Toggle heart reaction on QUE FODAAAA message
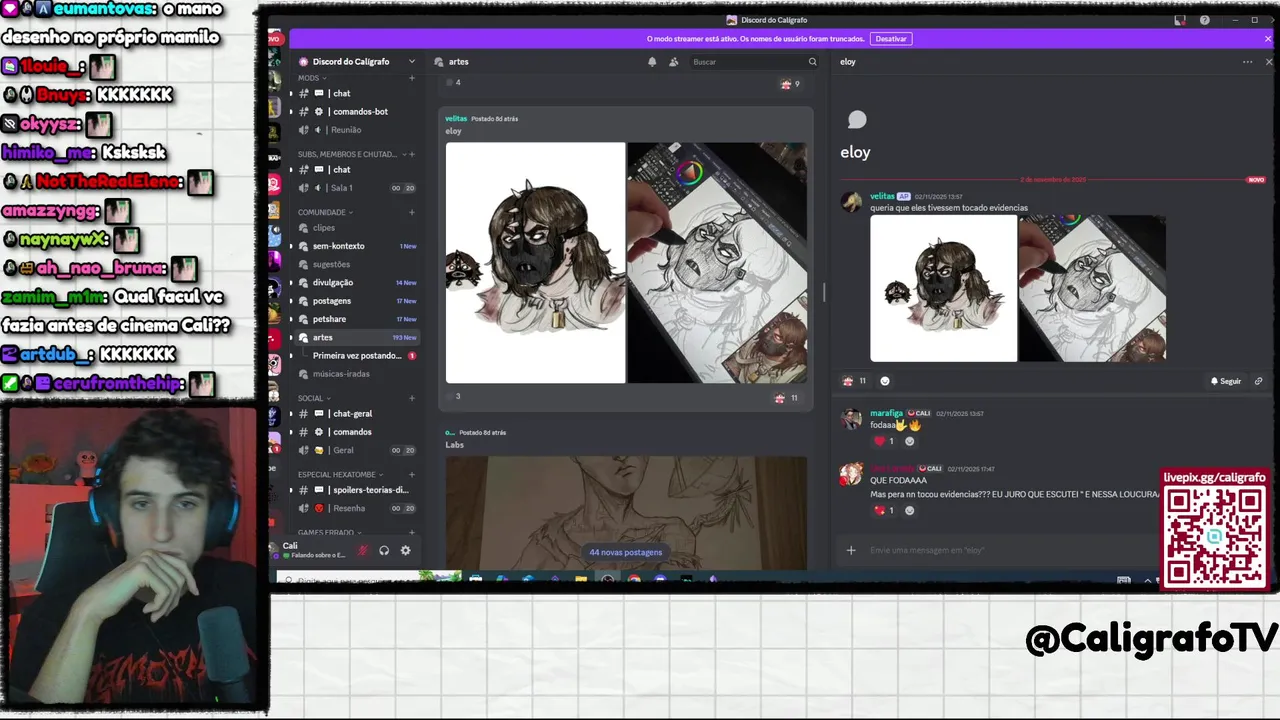This screenshot has height=720, width=1280. (x=884, y=510)
